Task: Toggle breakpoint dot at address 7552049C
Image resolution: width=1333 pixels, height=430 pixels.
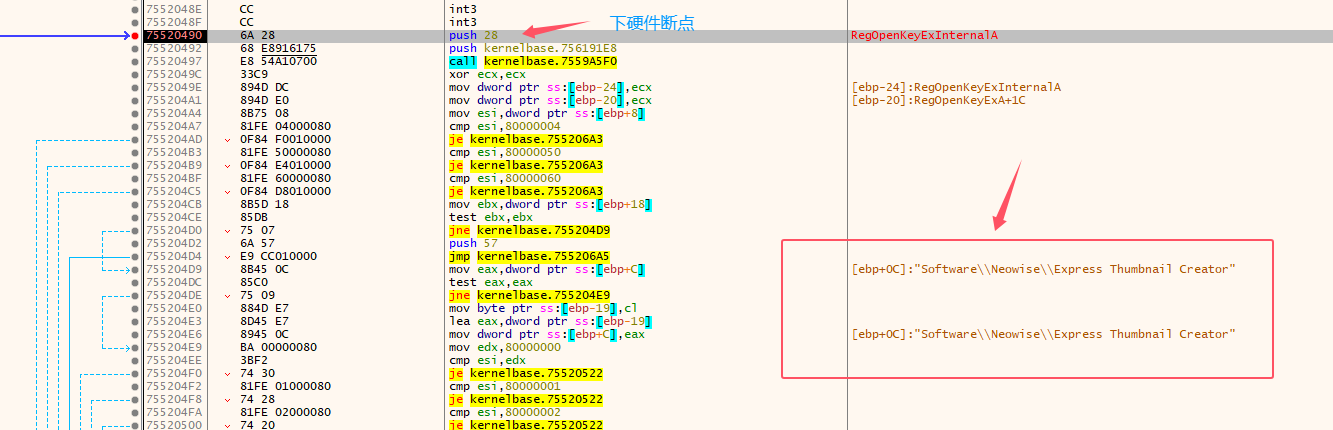Action: [135, 75]
